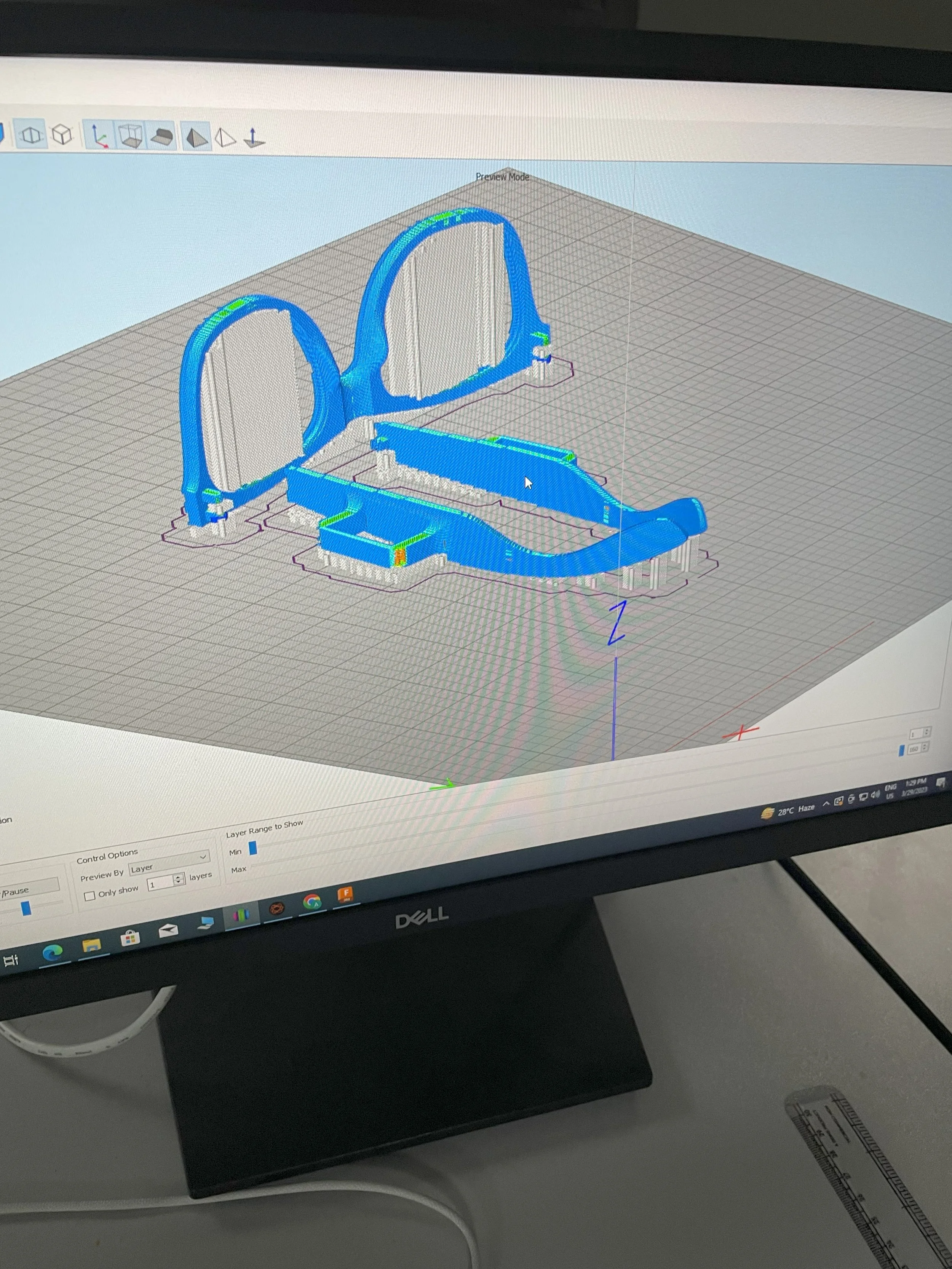Toggle the build table bed icon
The image size is (952, 1269).
pyautogui.click(x=161, y=137)
